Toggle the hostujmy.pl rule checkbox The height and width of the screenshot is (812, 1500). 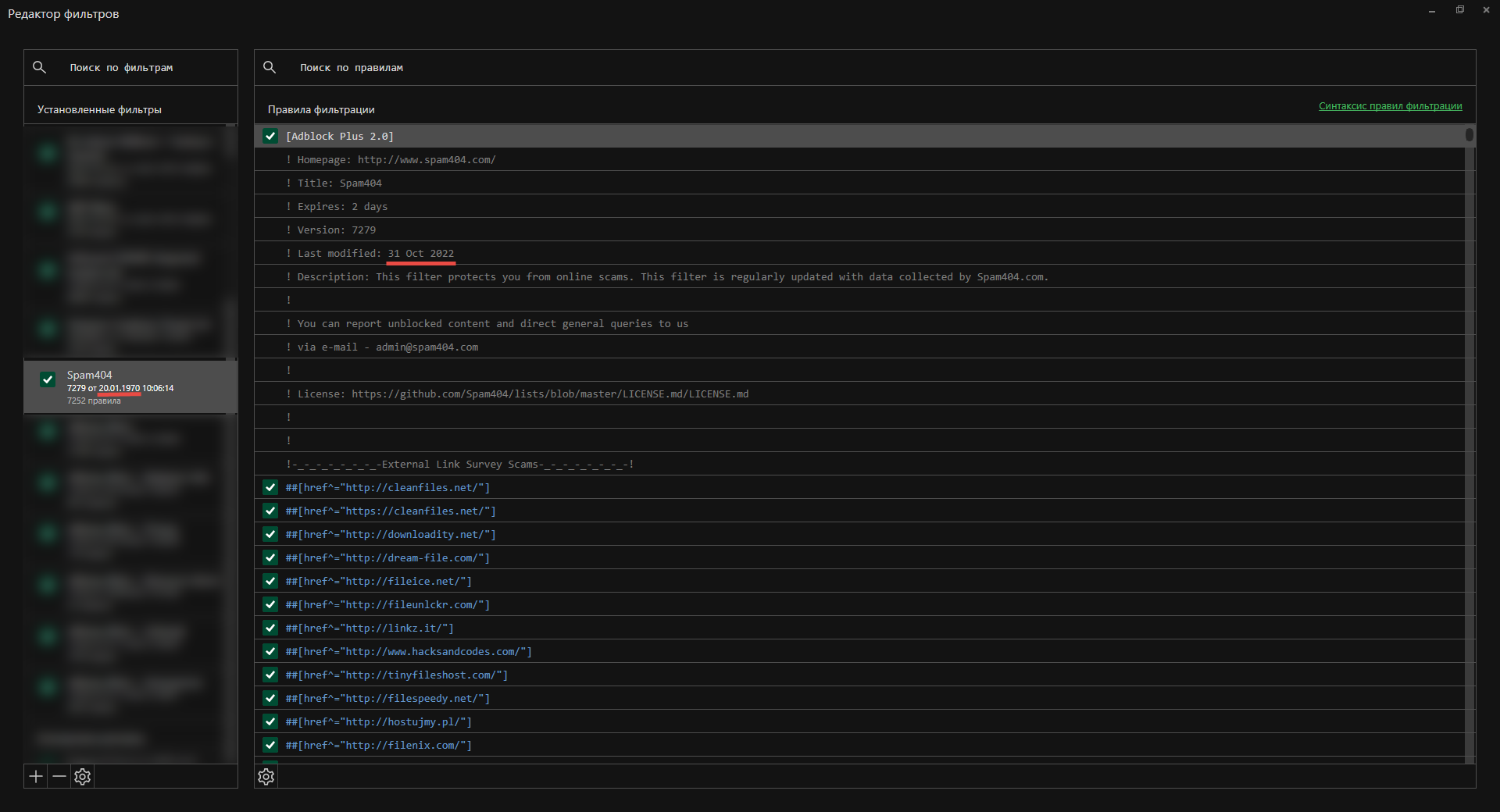tap(270, 721)
